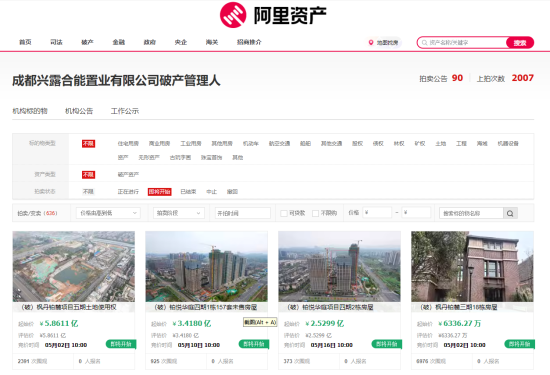Screen dimensions: 550x375
Task: Click the 成都兴露合能置业 page title
Action: (116, 81)
